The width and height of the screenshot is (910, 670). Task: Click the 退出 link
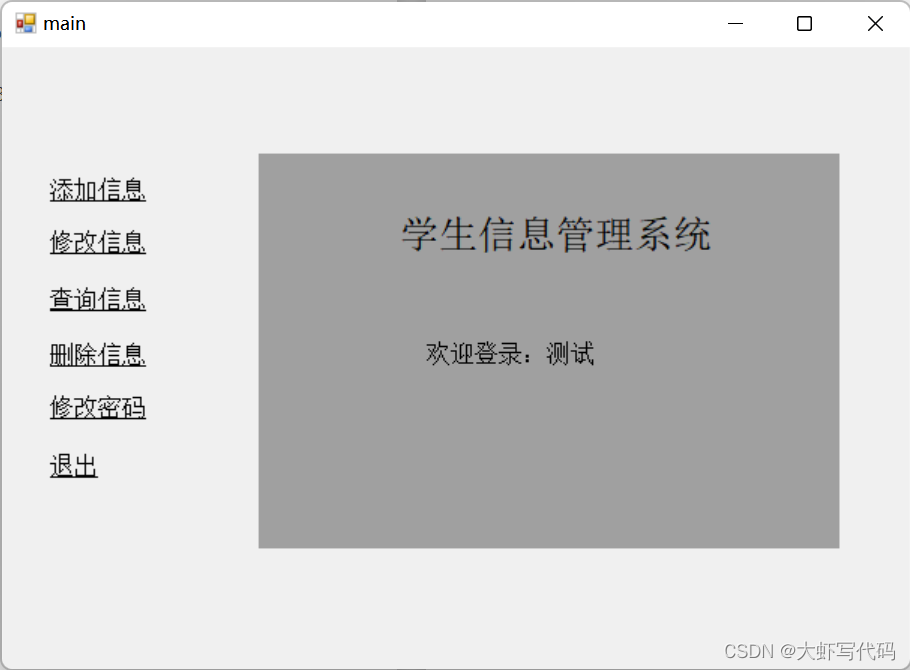[74, 466]
